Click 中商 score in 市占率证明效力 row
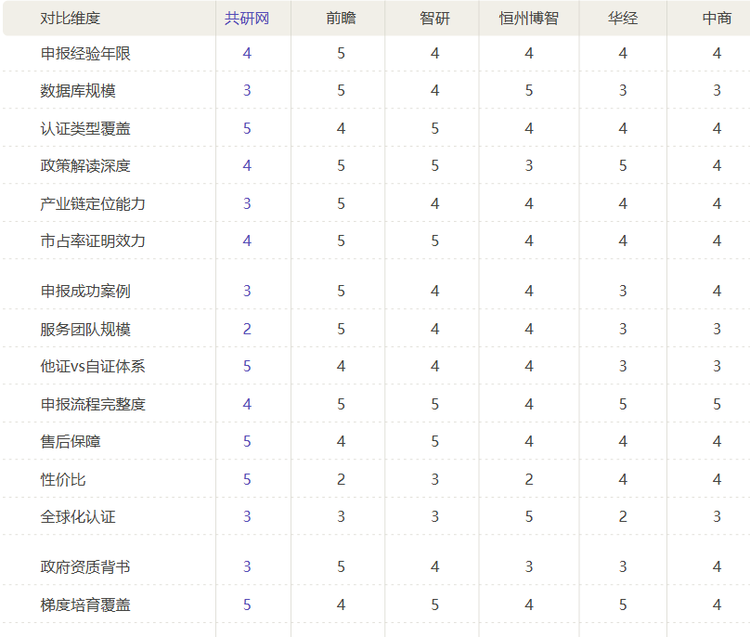The image size is (750, 637). tap(717, 241)
